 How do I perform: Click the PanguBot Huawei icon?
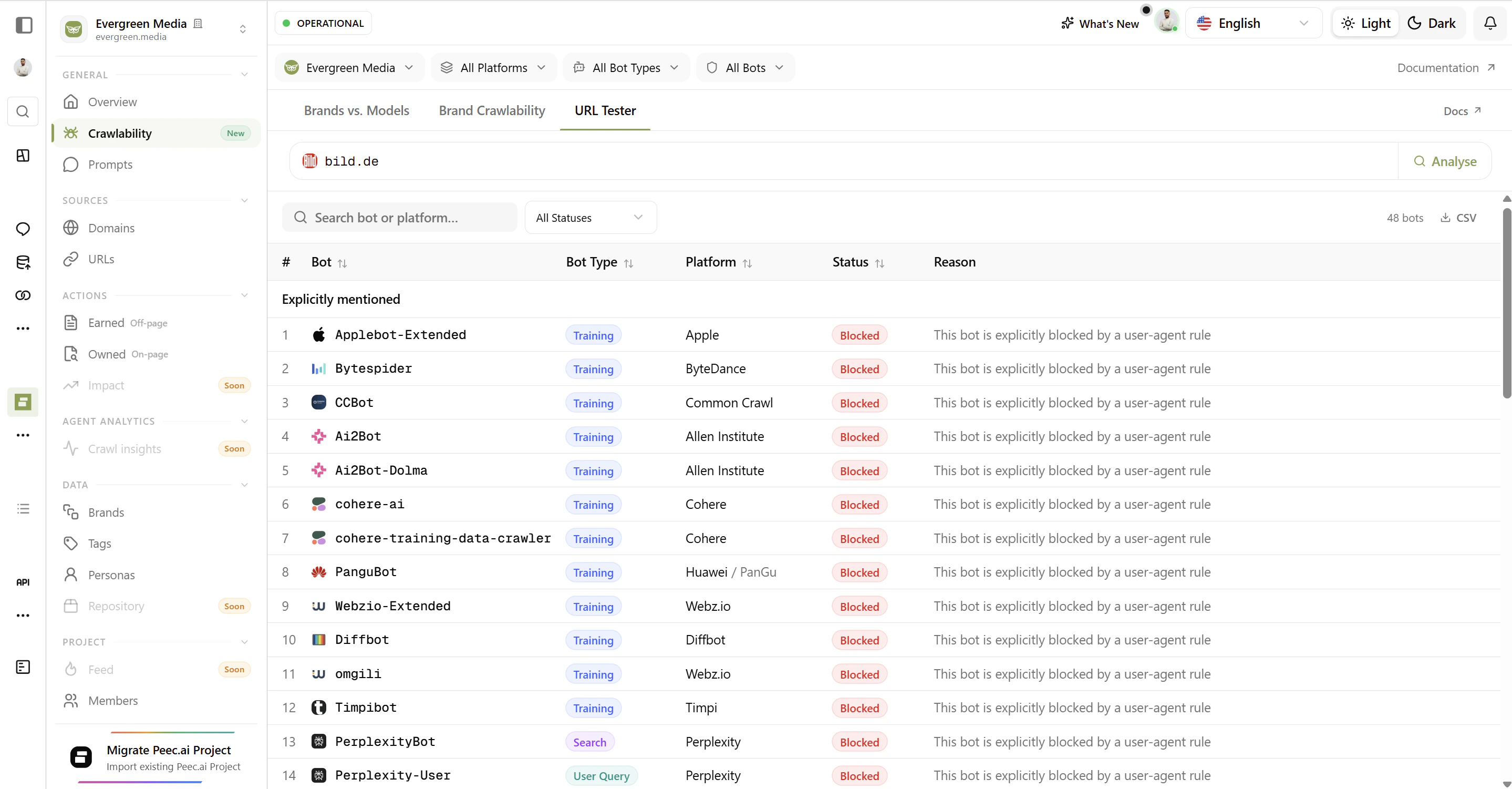(318, 572)
